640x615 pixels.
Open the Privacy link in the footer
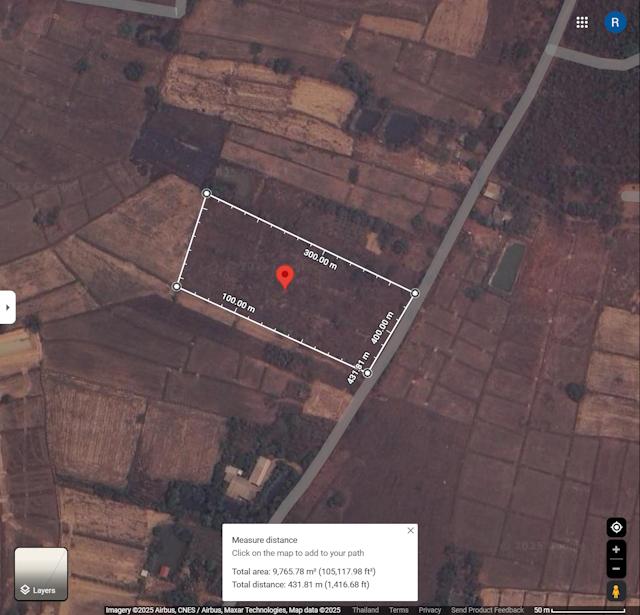click(430, 609)
